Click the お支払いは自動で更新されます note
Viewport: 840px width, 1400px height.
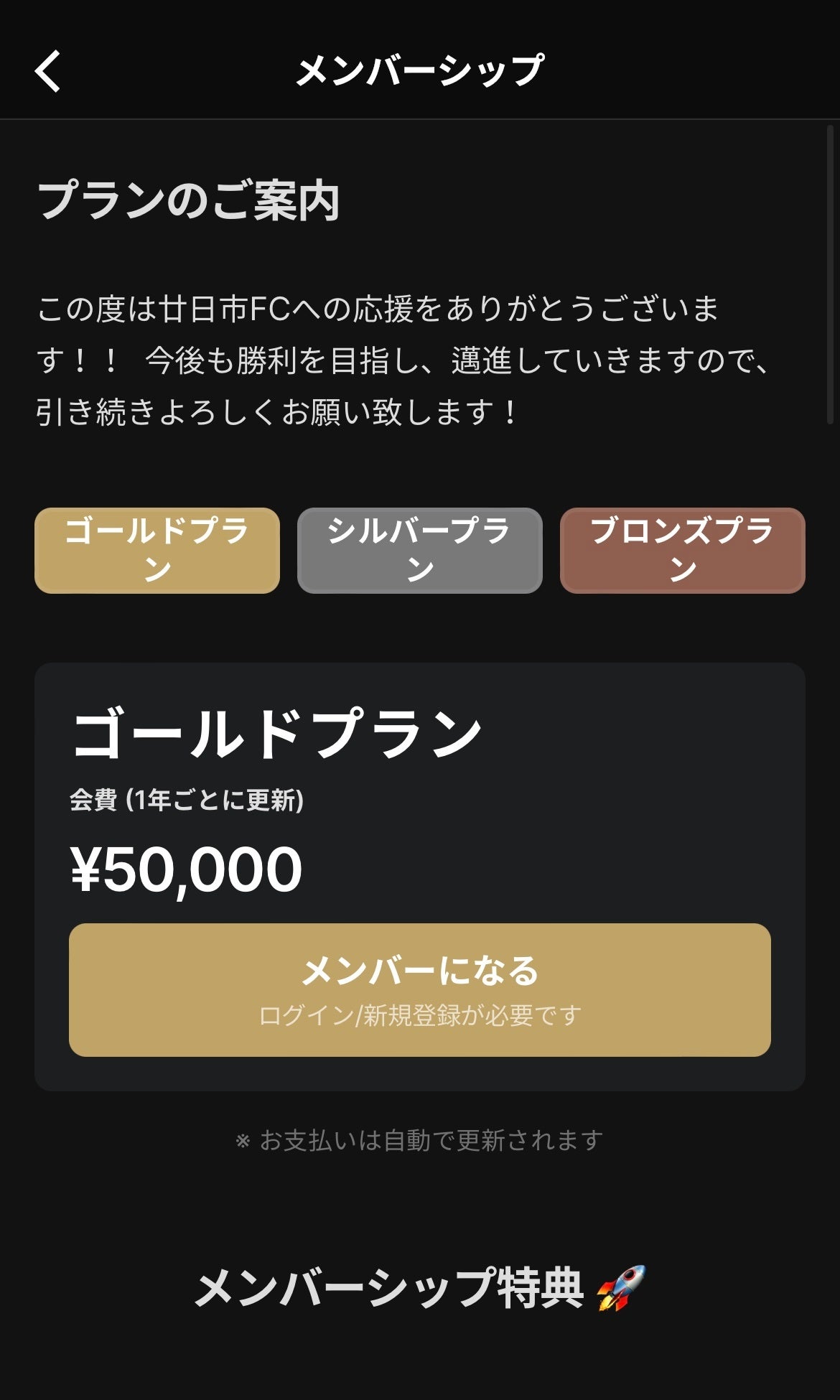(431, 1140)
